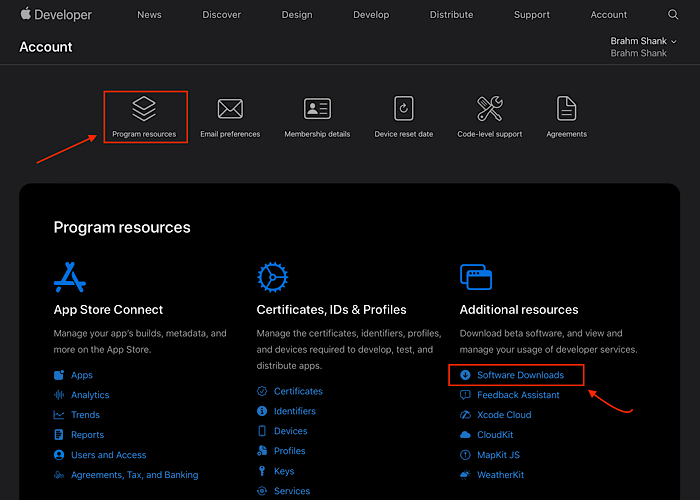
Task: Open the Support menu item
Action: point(532,15)
